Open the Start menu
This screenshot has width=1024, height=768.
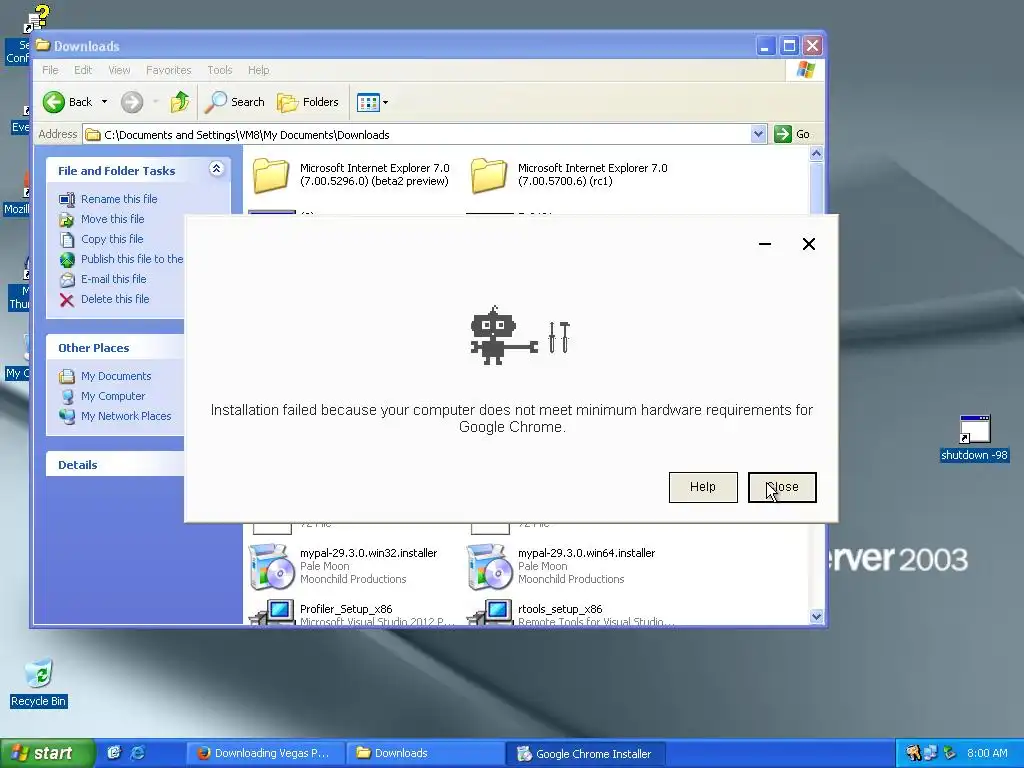(x=46, y=754)
